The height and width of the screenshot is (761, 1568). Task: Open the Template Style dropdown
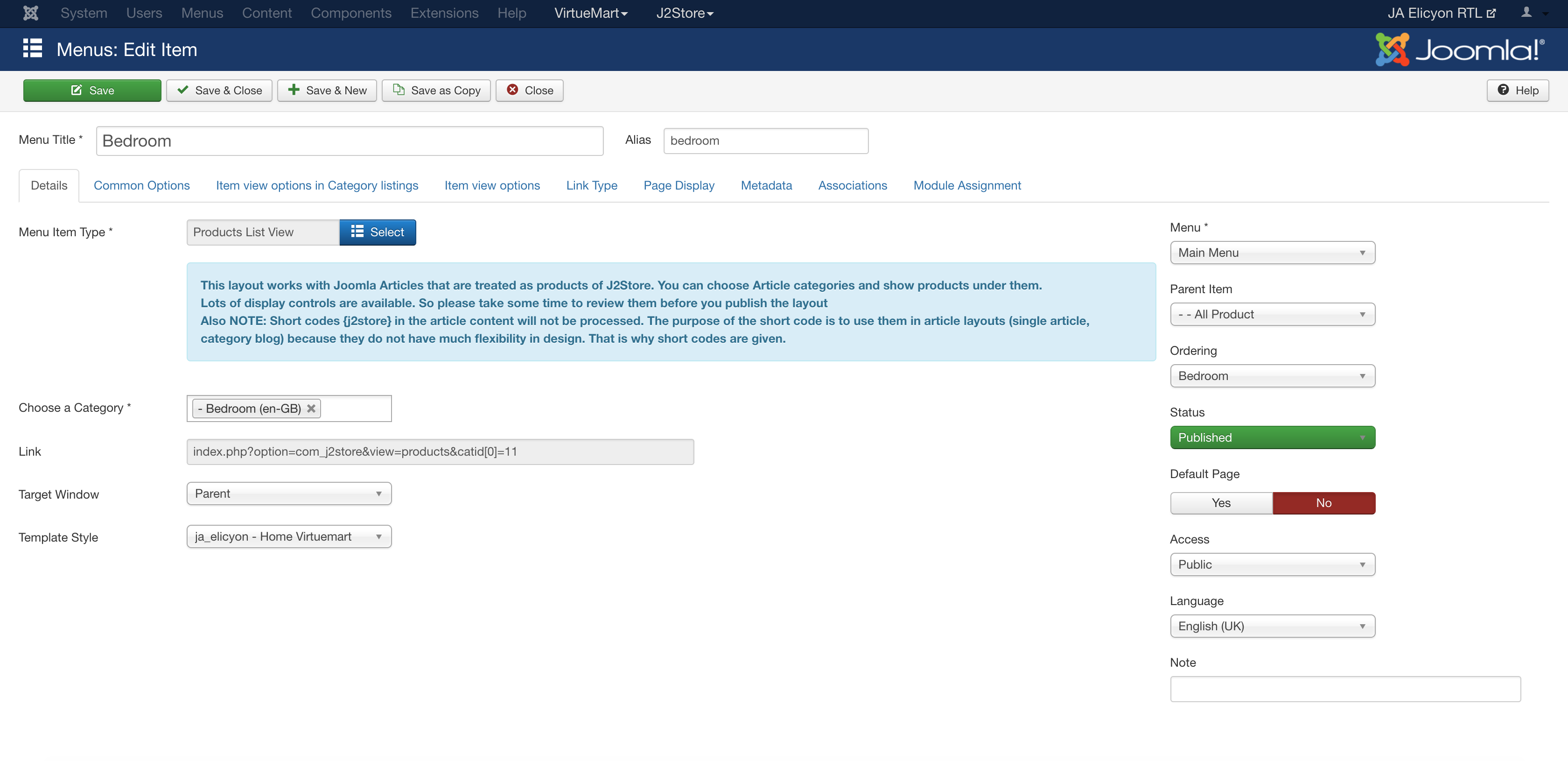pyautogui.click(x=288, y=536)
